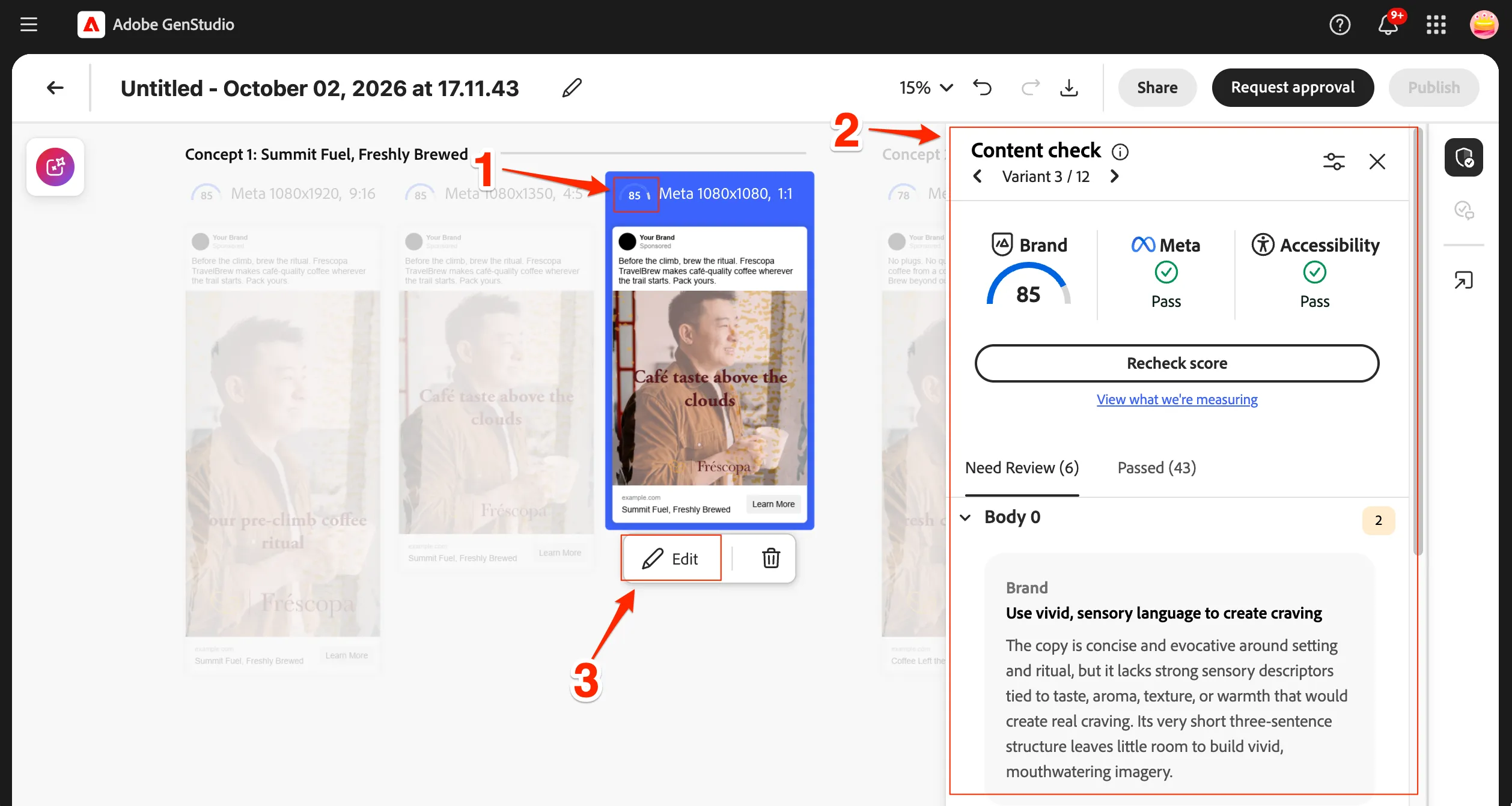
Task: Download the project with download icon
Action: click(1068, 88)
